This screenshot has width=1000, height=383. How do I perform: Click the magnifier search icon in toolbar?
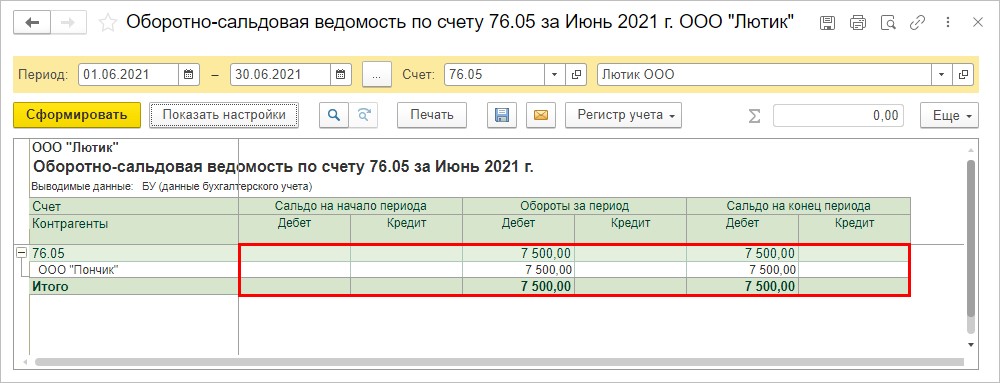[334, 115]
